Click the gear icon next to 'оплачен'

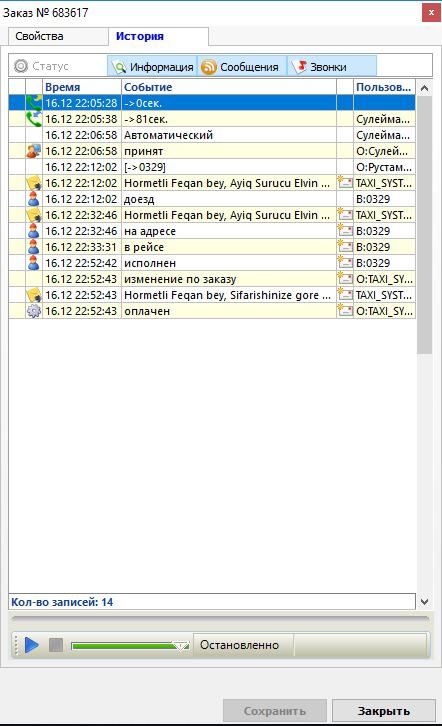point(34,311)
